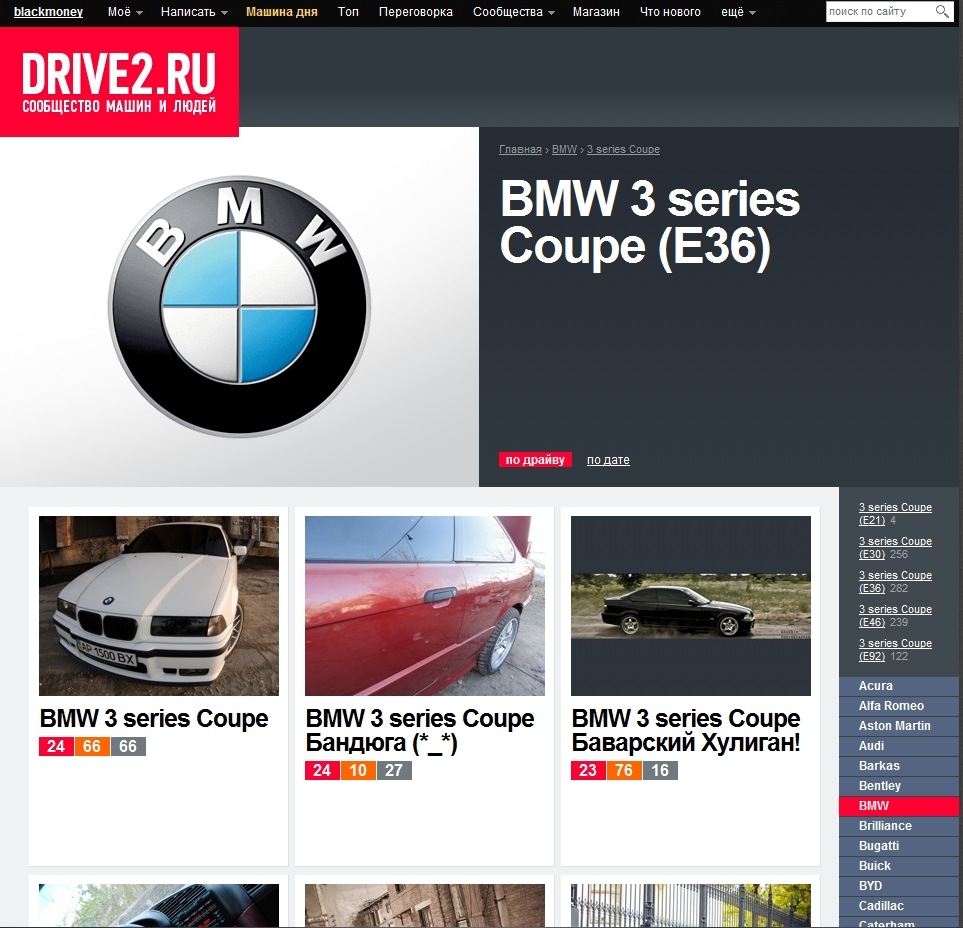Image resolution: width=963 pixels, height=928 pixels.
Task: Click red 24 badge under white BMW
Action: tap(56, 746)
